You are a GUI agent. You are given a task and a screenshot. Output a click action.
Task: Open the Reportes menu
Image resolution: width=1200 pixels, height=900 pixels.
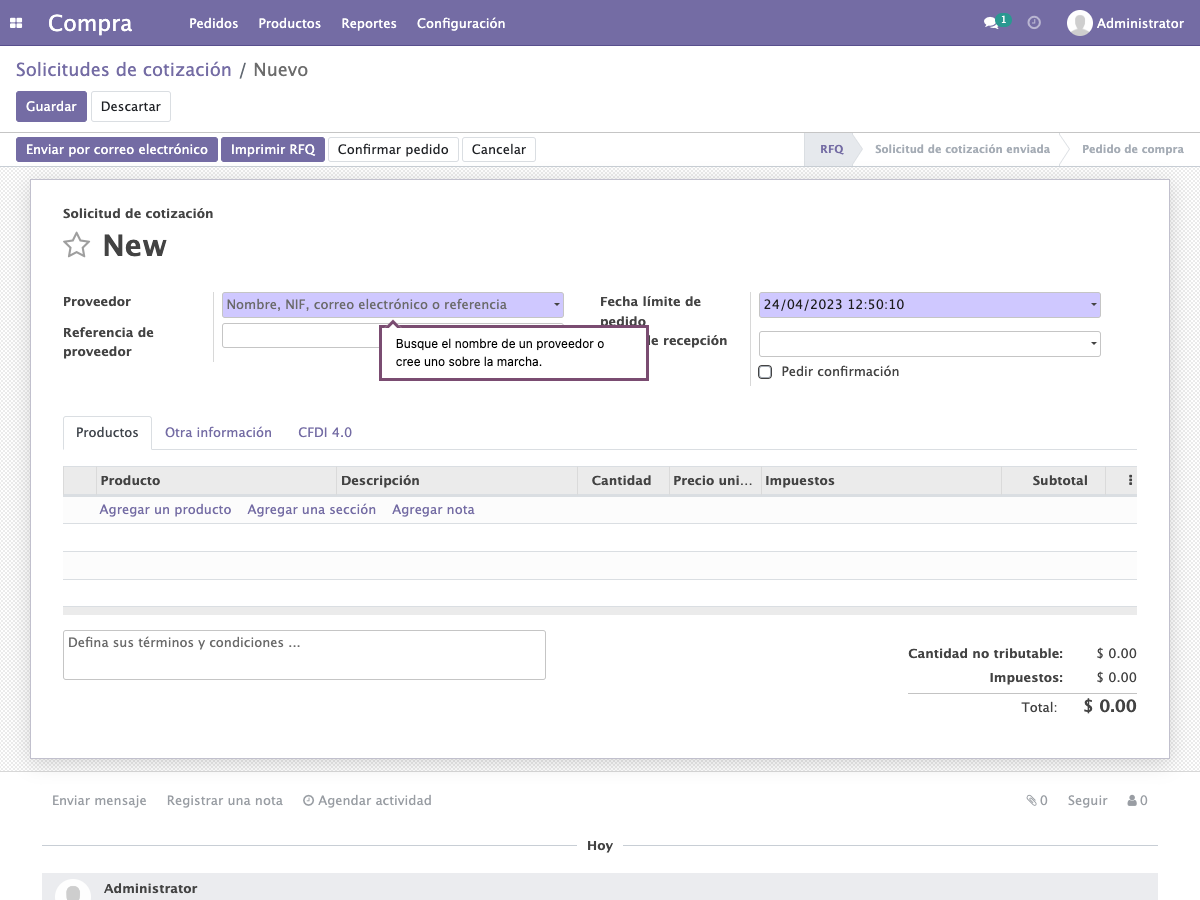tap(369, 23)
